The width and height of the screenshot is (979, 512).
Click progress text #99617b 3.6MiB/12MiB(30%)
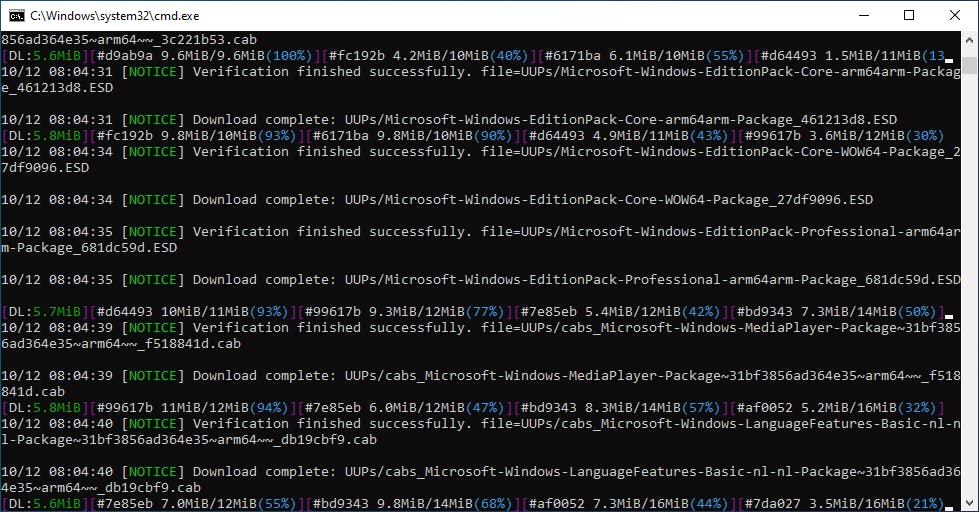pos(844,135)
